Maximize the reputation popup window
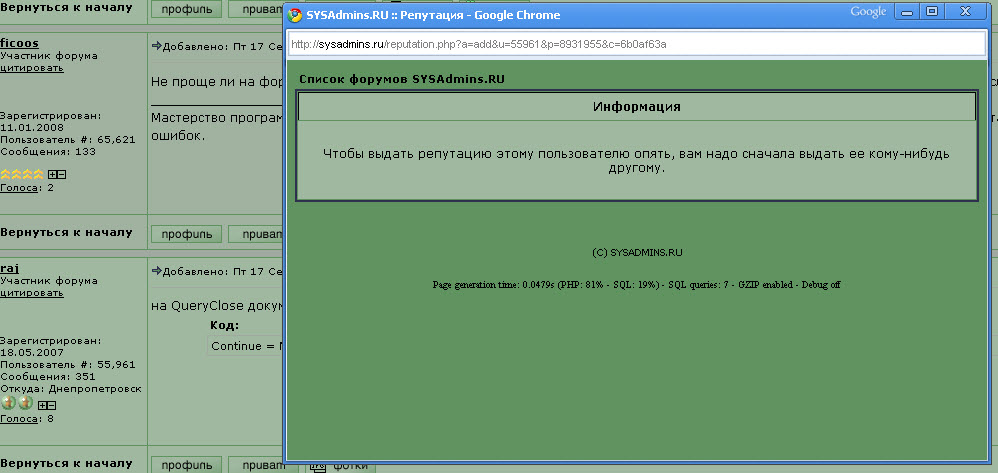 932,11
